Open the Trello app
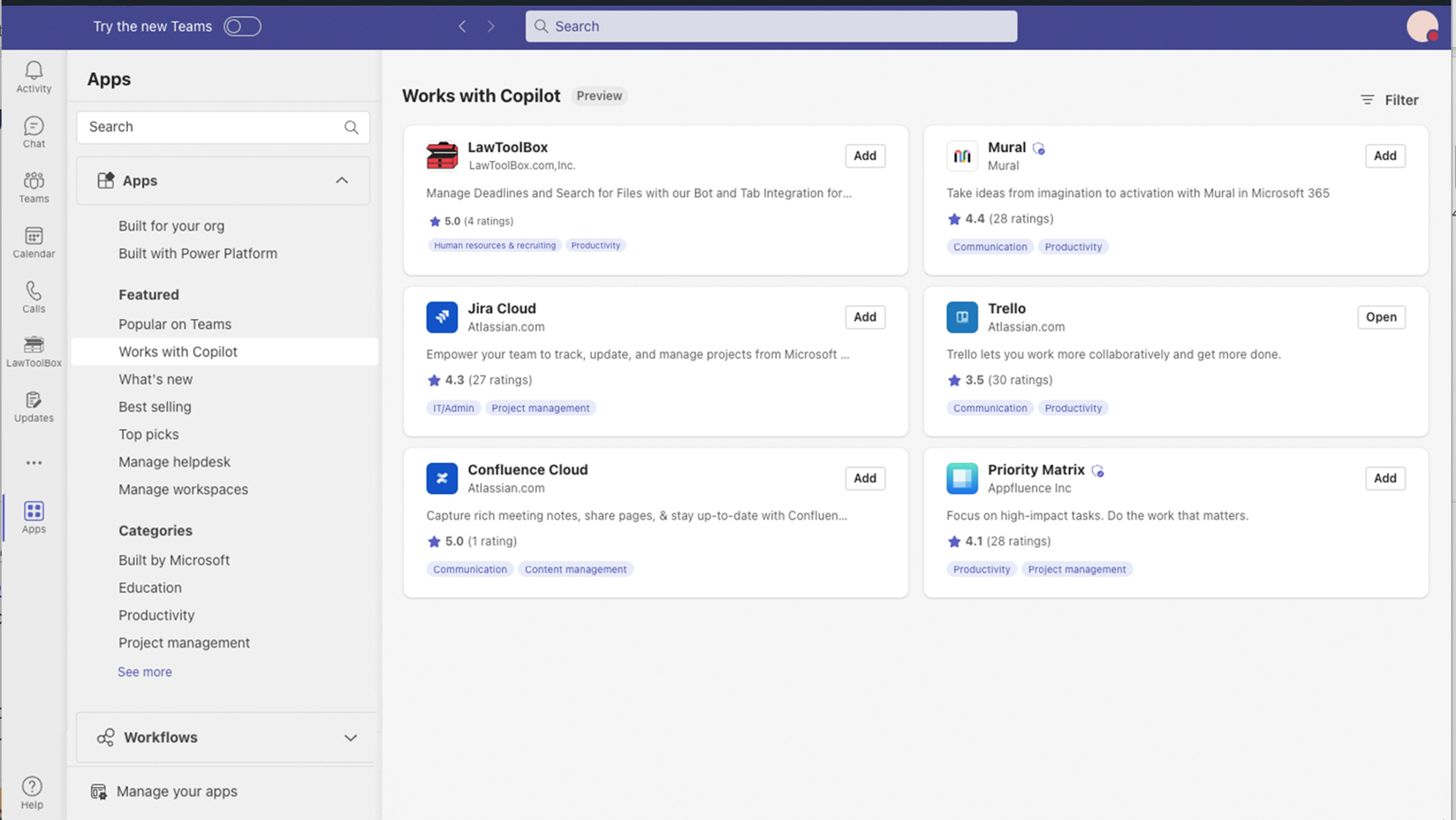 point(1381,317)
